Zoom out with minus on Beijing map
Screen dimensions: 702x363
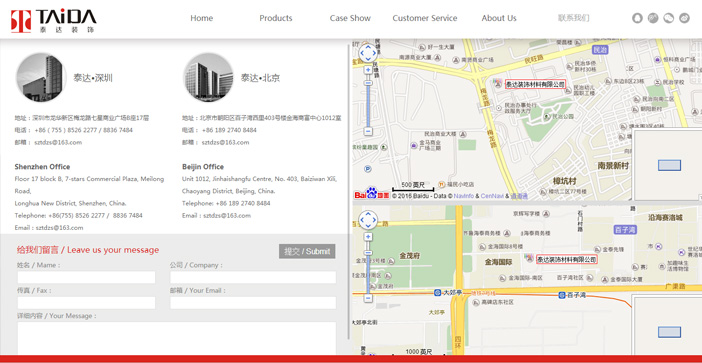tap(368, 298)
